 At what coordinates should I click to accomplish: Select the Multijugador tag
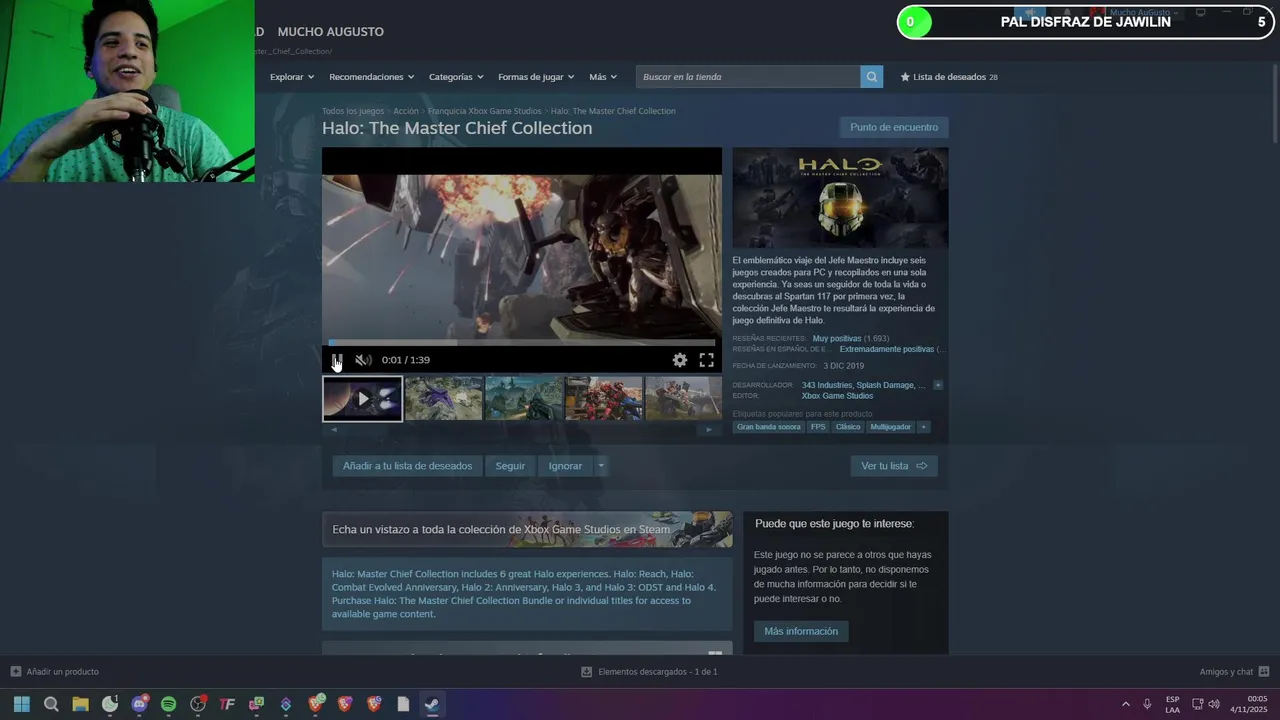pyautogui.click(x=890, y=427)
